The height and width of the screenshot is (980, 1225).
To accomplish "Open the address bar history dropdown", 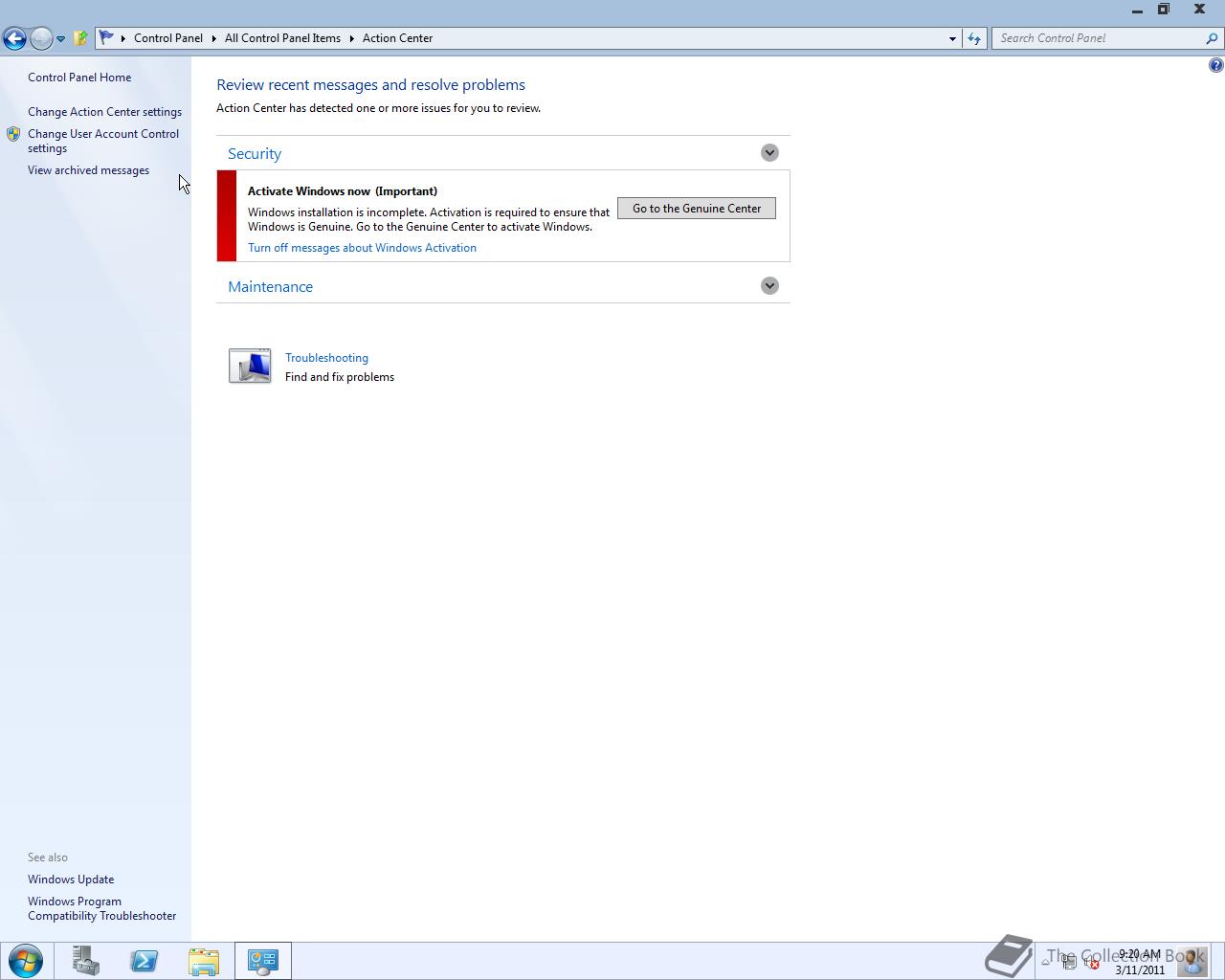I will click(952, 38).
